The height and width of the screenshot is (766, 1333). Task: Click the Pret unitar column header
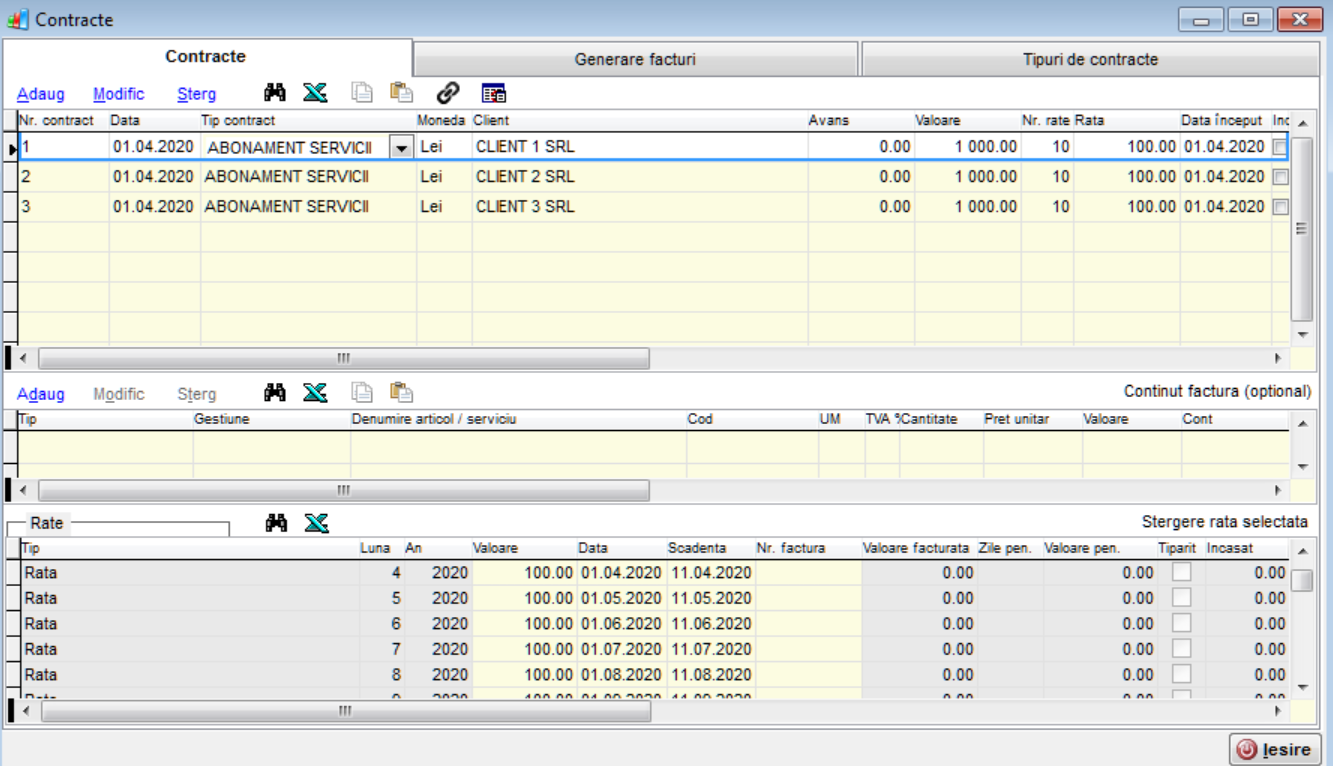pyautogui.click(x=1032, y=419)
